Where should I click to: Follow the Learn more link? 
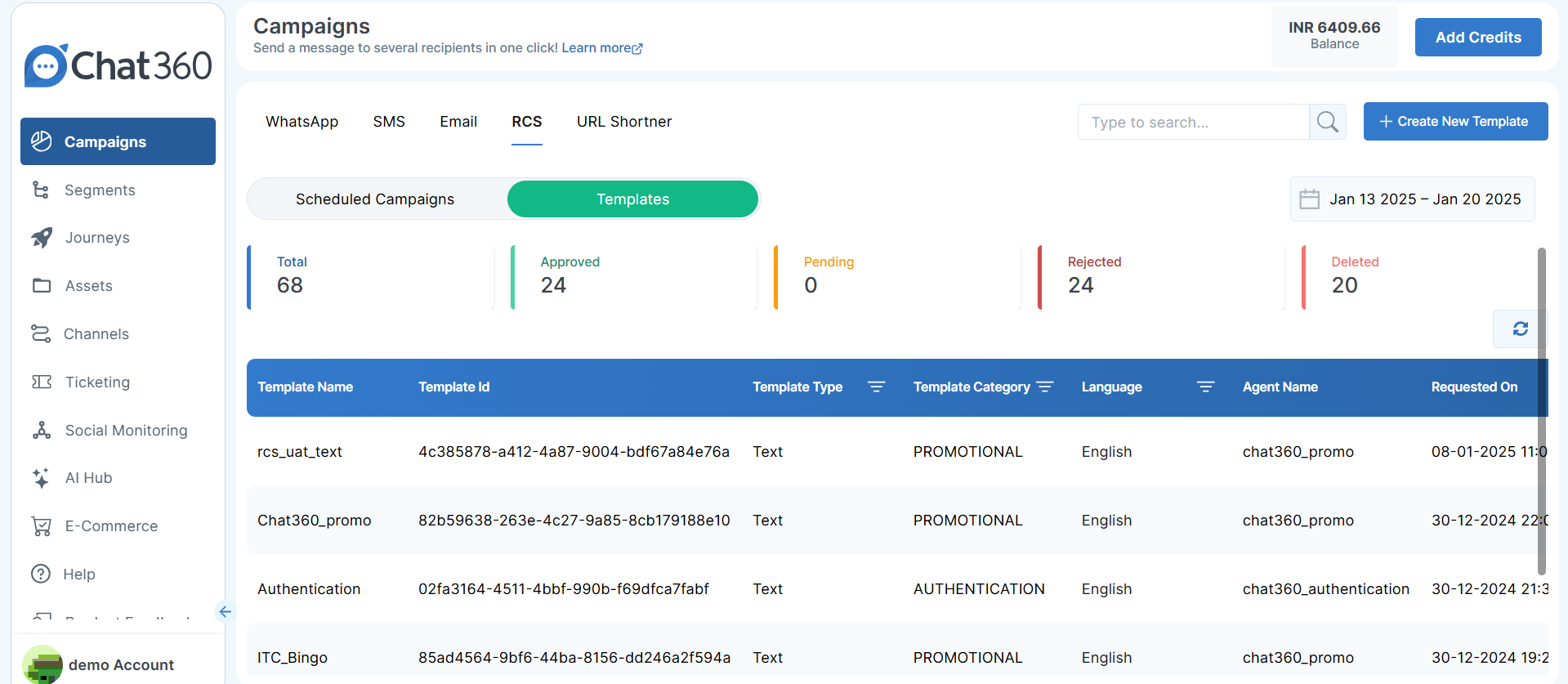click(x=601, y=48)
